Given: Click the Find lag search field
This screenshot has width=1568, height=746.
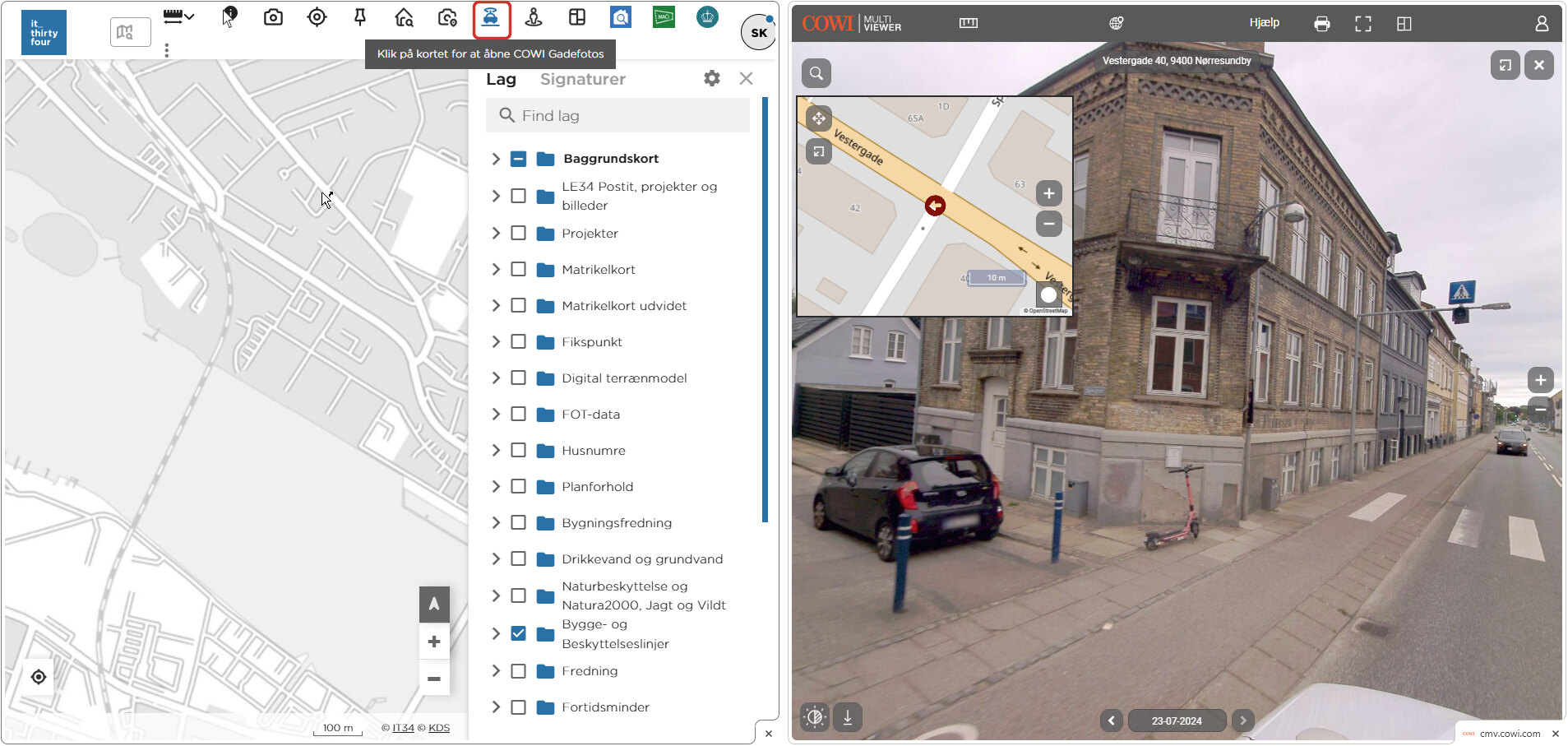Looking at the screenshot, I should click(x=617, y=116).
